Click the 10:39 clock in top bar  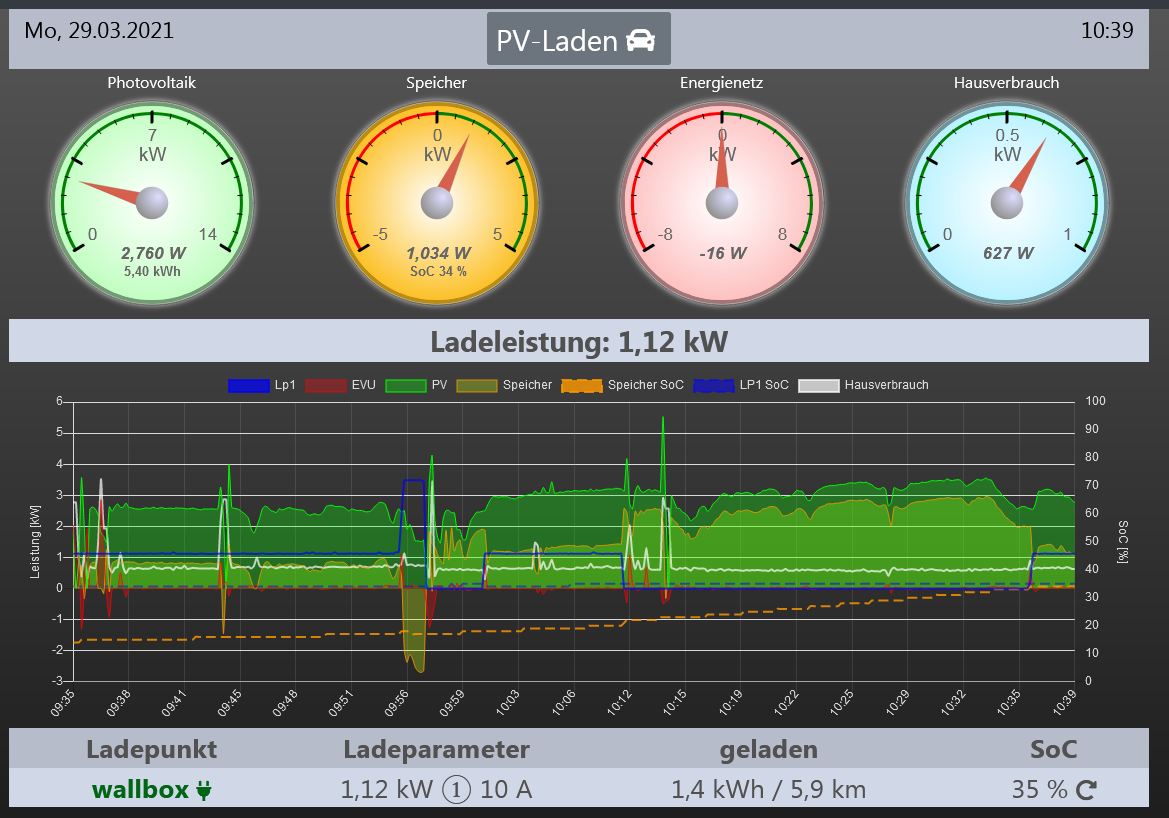[x=1107, y=31]
